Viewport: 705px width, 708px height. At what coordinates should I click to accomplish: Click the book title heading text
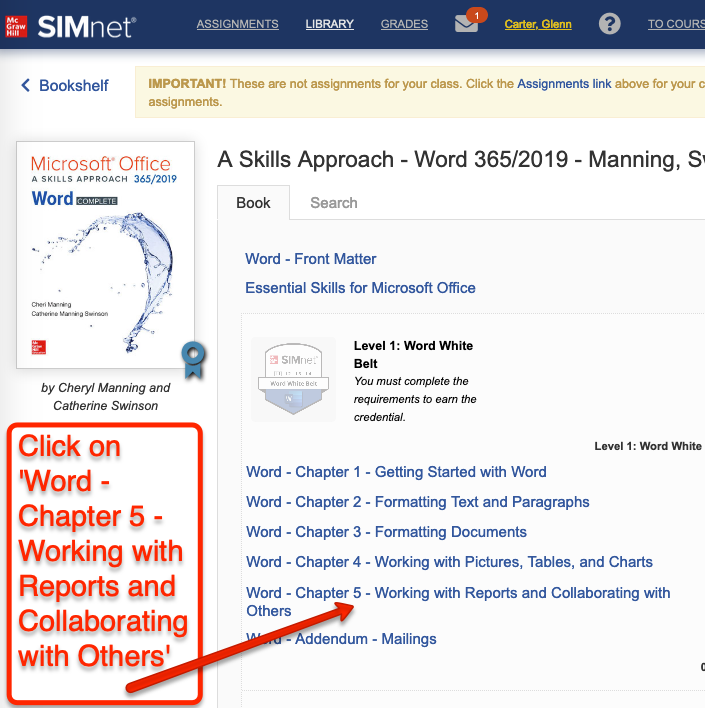[x=461, y=159]
